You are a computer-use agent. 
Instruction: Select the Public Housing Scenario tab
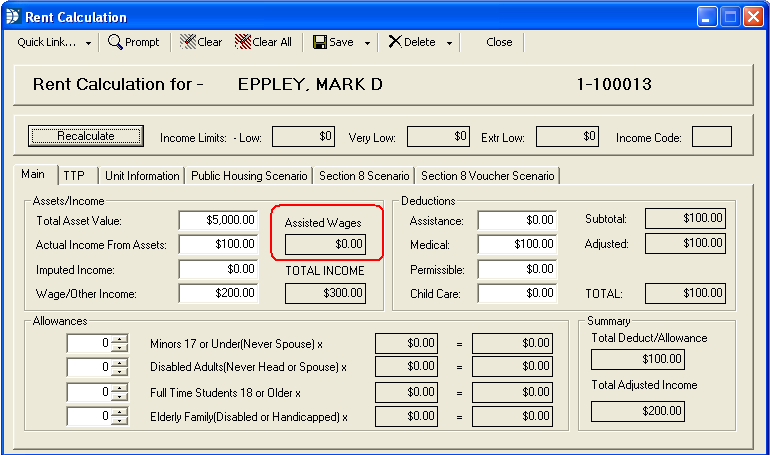(249, 176)
